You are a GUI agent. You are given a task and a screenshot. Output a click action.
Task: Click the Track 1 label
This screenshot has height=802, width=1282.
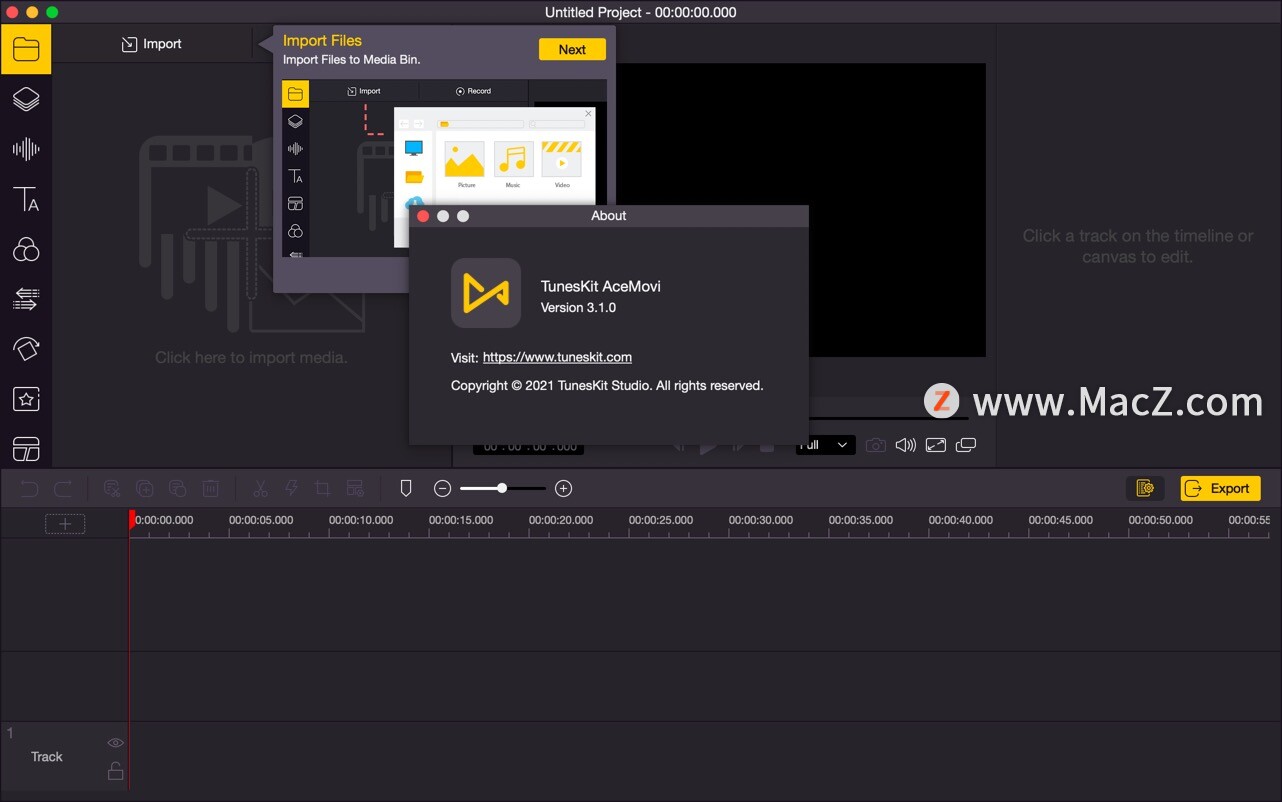pos(46,757)
